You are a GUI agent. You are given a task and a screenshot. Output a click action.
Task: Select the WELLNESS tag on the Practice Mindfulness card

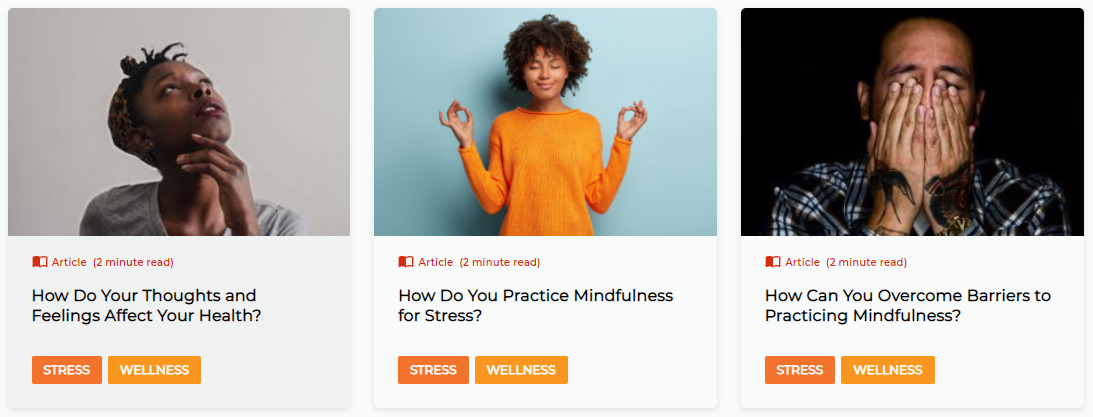click(x=521, y=370)
